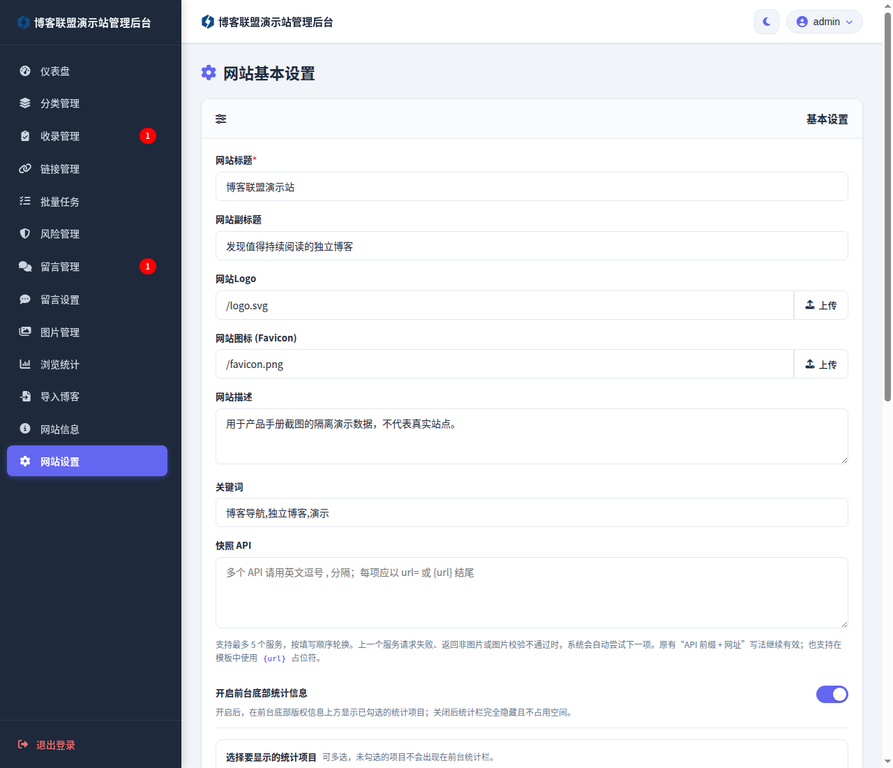
Task: Go to 链接管理 menu item
Action: [87, 169]
